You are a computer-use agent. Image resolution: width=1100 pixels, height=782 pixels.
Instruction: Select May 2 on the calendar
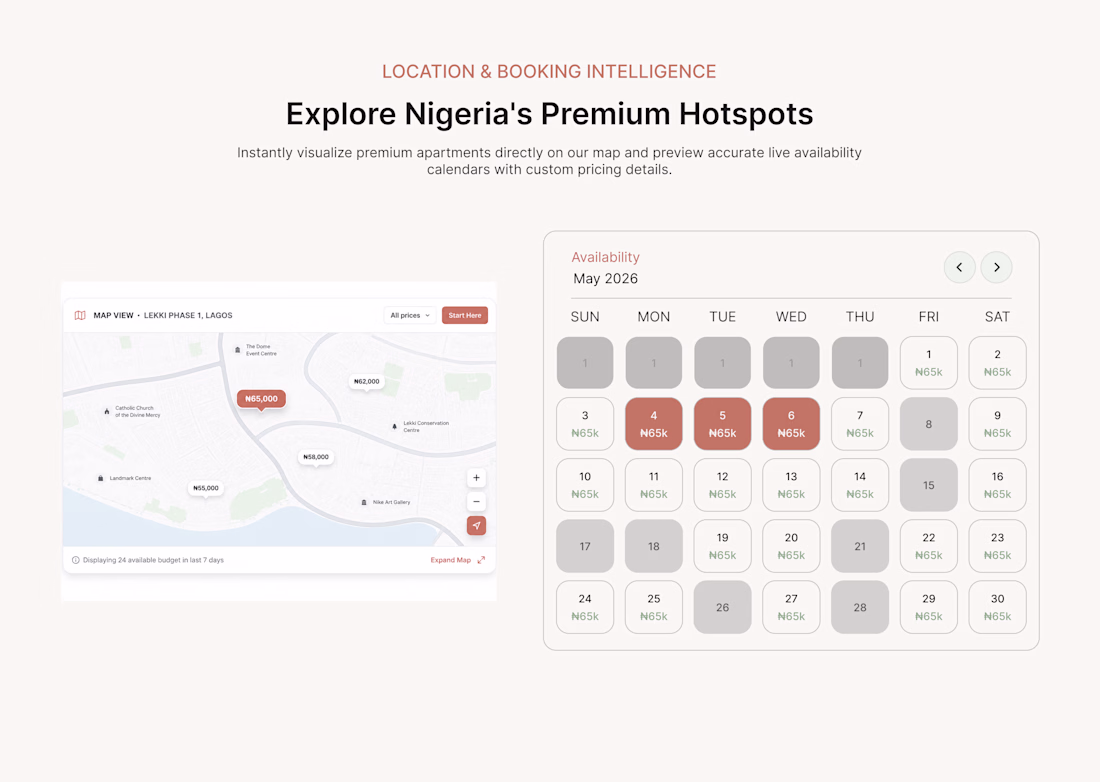click(998, 363)
